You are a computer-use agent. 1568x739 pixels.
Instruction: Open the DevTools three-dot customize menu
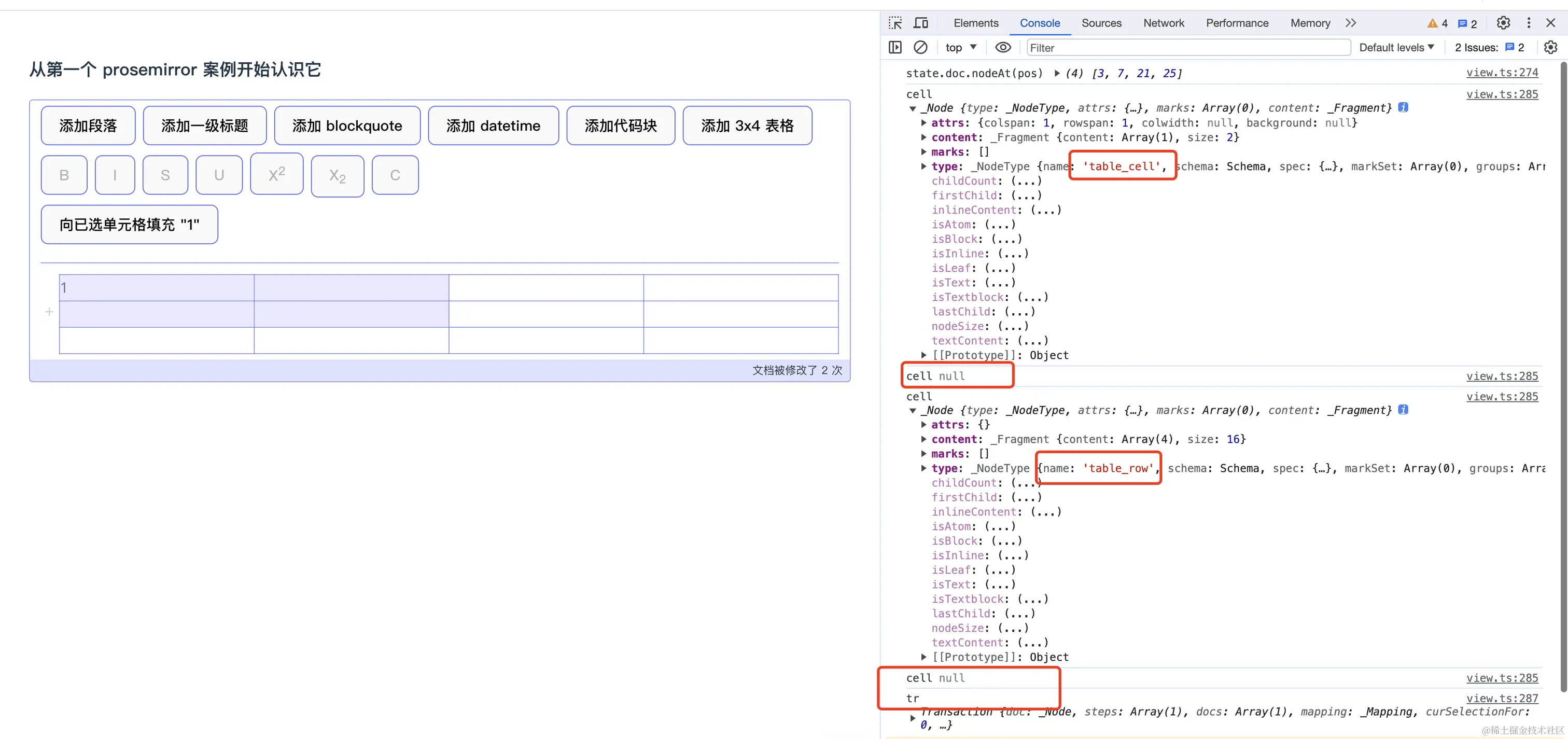pos(1529,23)
